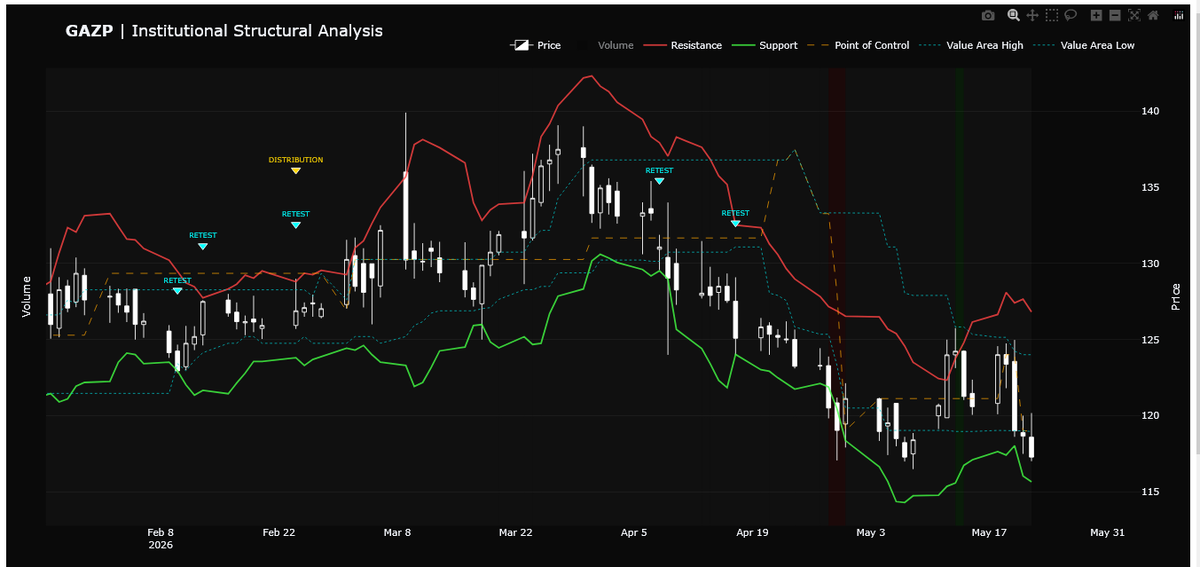Click the Price axis title
This screenshot has height=567, width=1200.
coord(1176,298)
